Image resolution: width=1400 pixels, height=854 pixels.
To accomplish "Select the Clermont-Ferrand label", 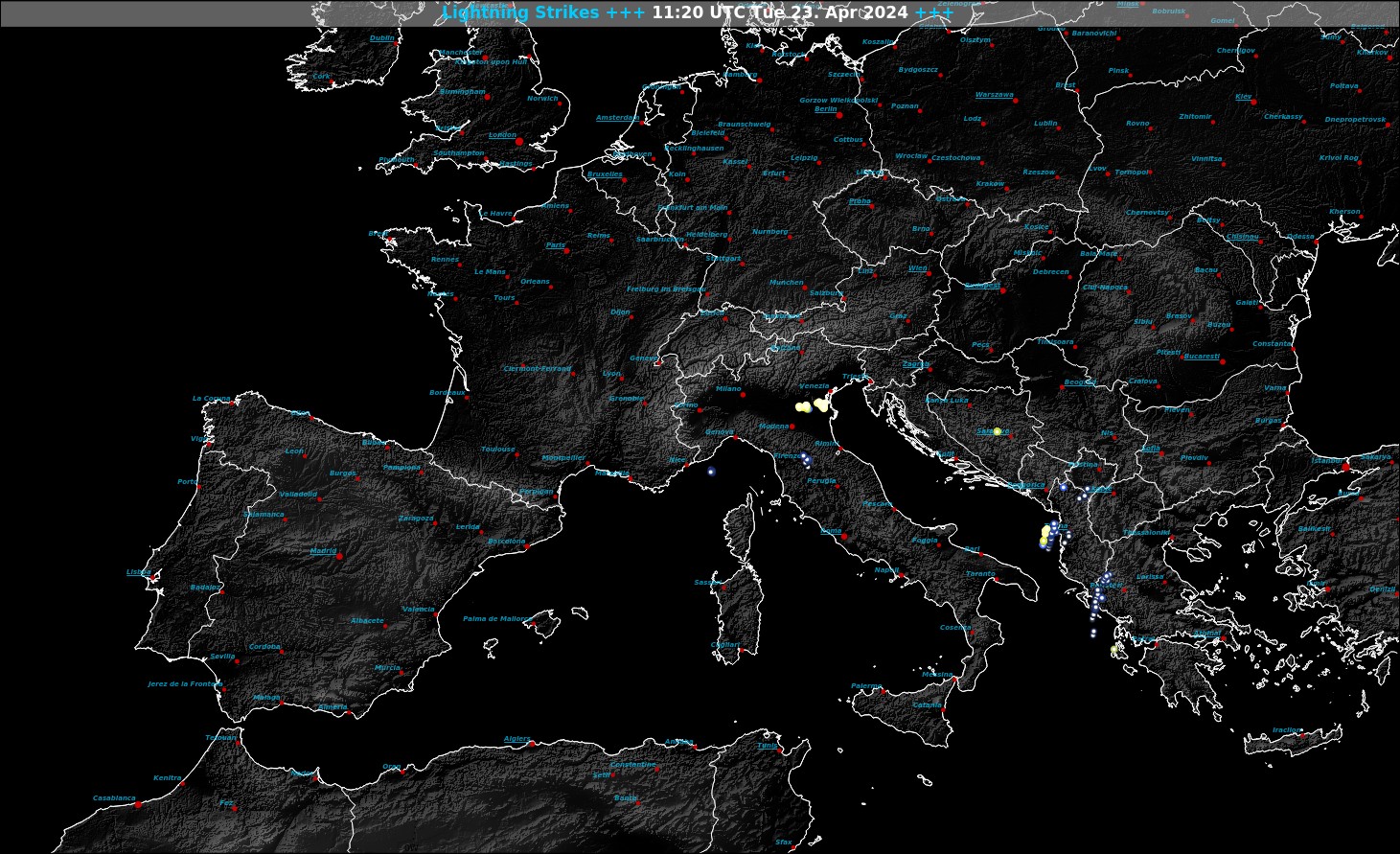I will click(538, 369).
